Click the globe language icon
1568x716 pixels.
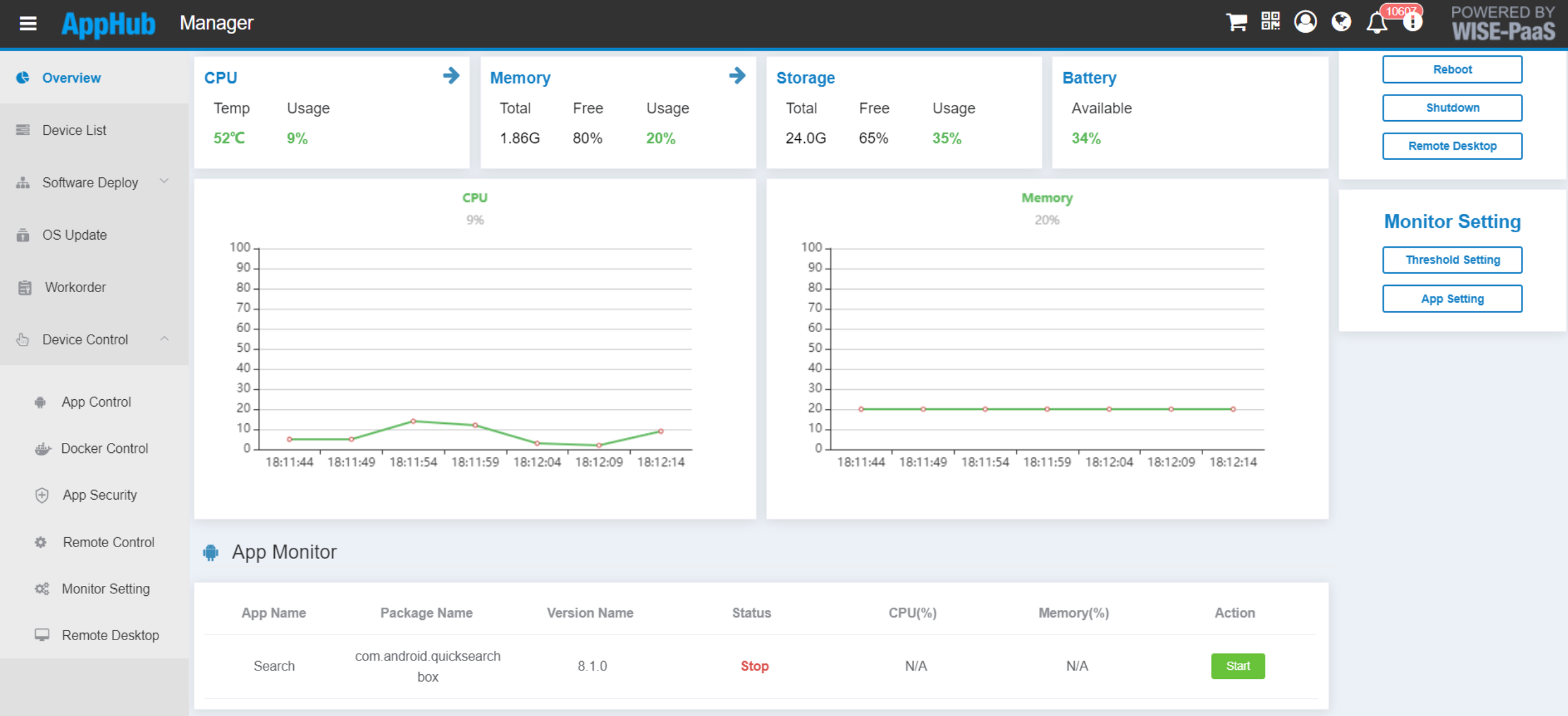click(1341, 22)
